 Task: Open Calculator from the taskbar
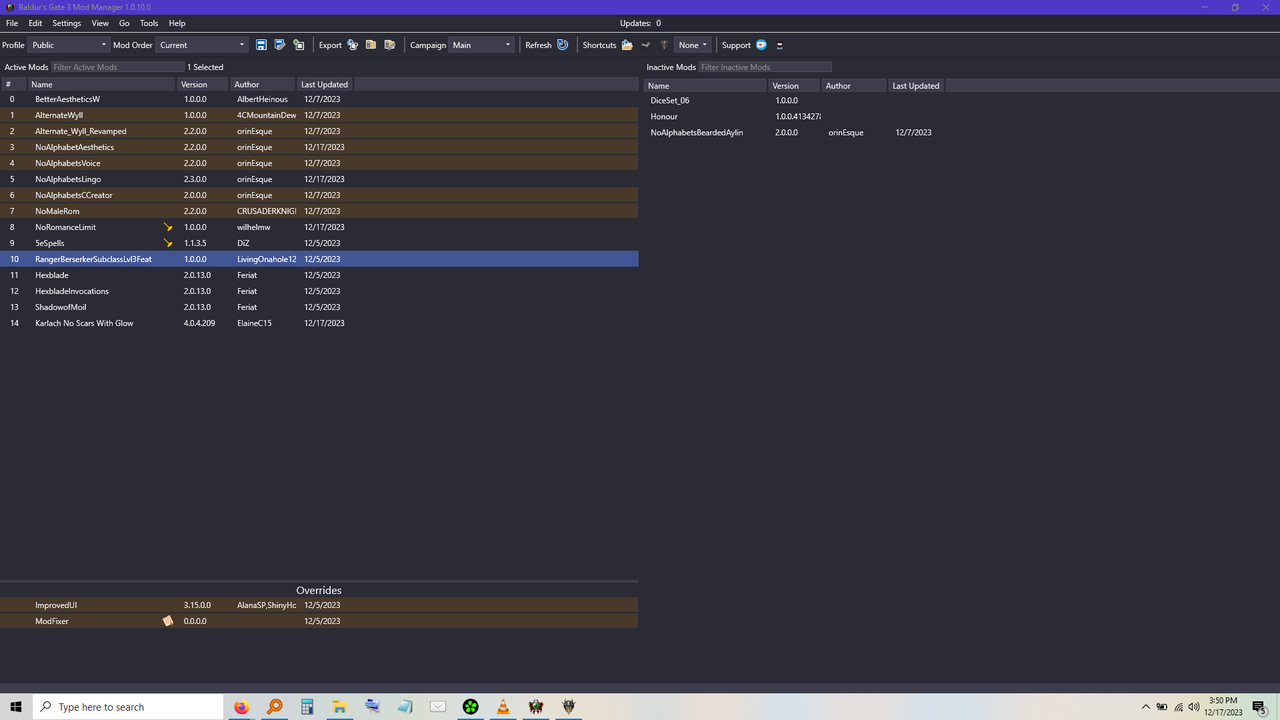pyautogui.click(x=307, y=707)
